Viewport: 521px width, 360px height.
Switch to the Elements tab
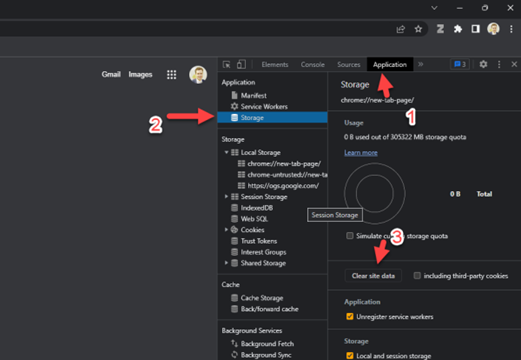click(x=275, y=64)
